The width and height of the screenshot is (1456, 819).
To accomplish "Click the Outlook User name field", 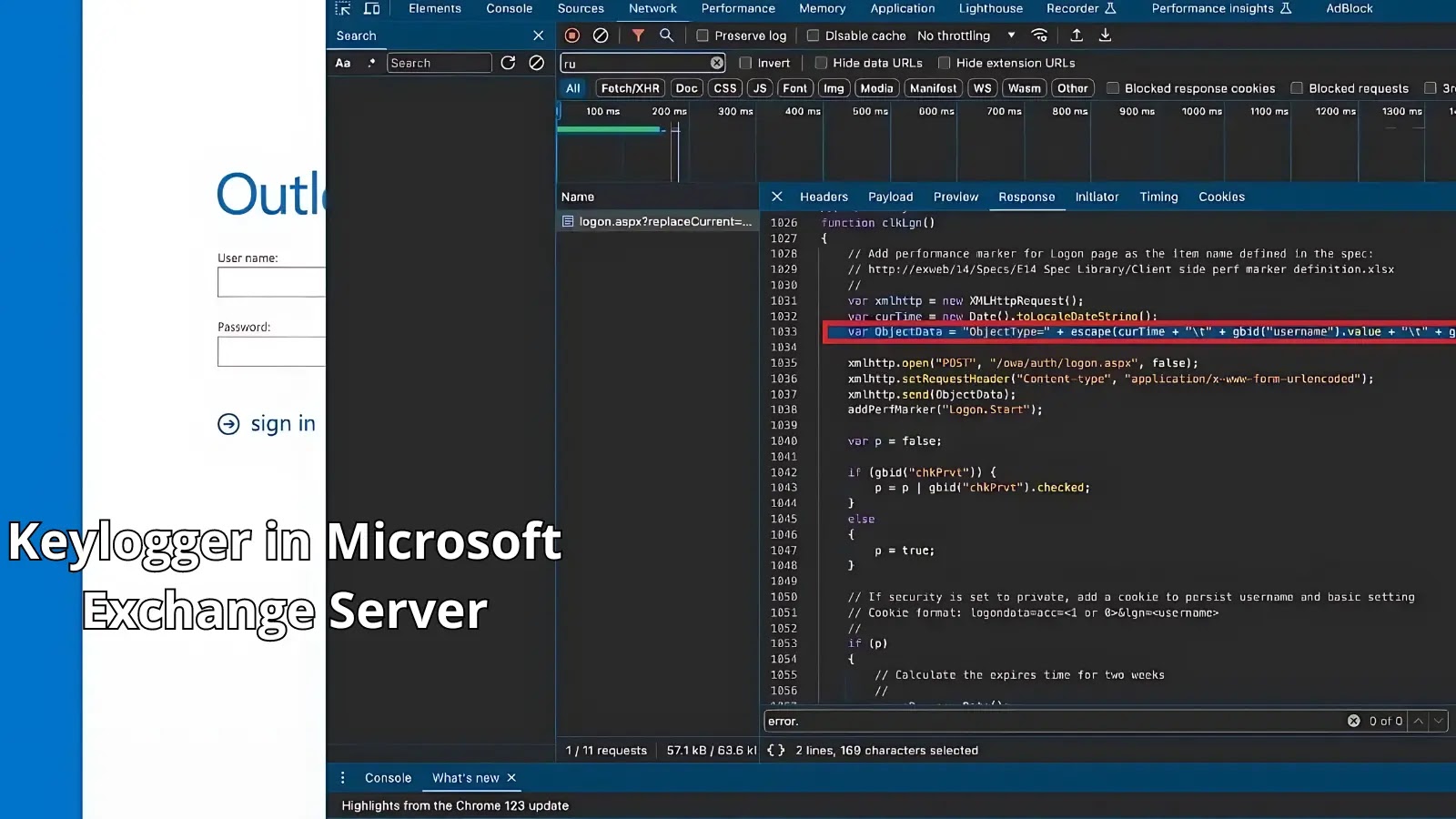I will click(271, 282).
